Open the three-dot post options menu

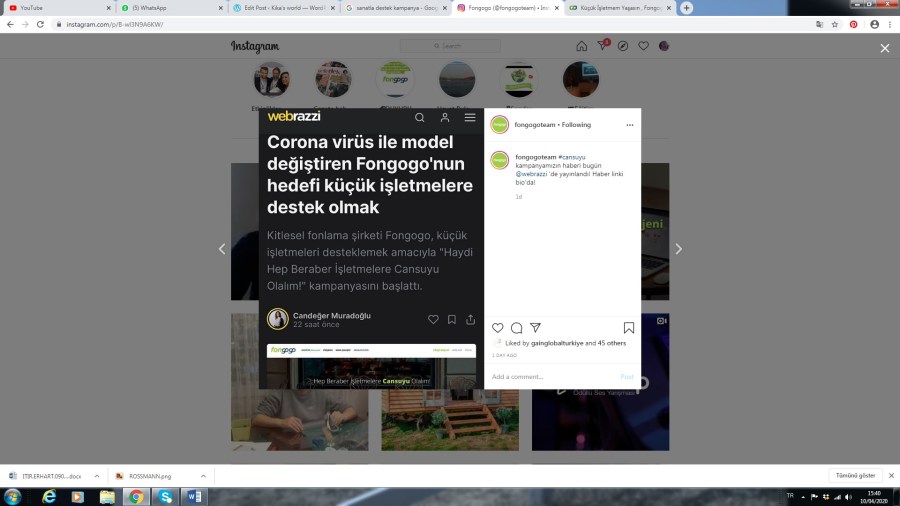coord(629,125)
